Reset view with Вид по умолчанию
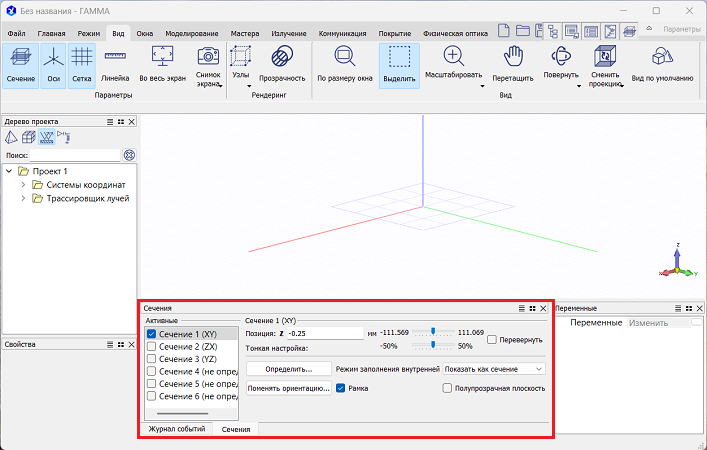The image size is (707, 450). (662, 65)
